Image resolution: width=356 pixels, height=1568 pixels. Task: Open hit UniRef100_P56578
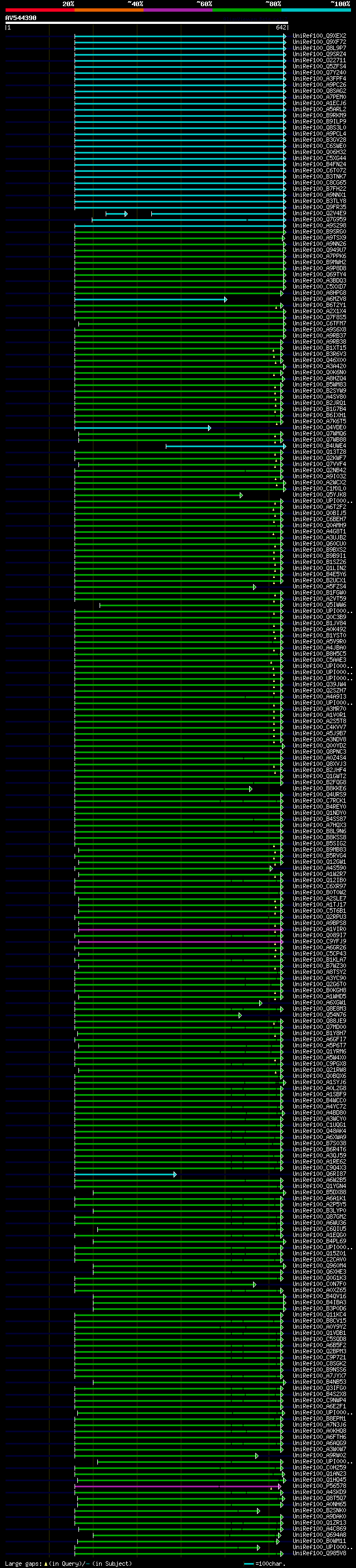click(x=319, y=1486)
